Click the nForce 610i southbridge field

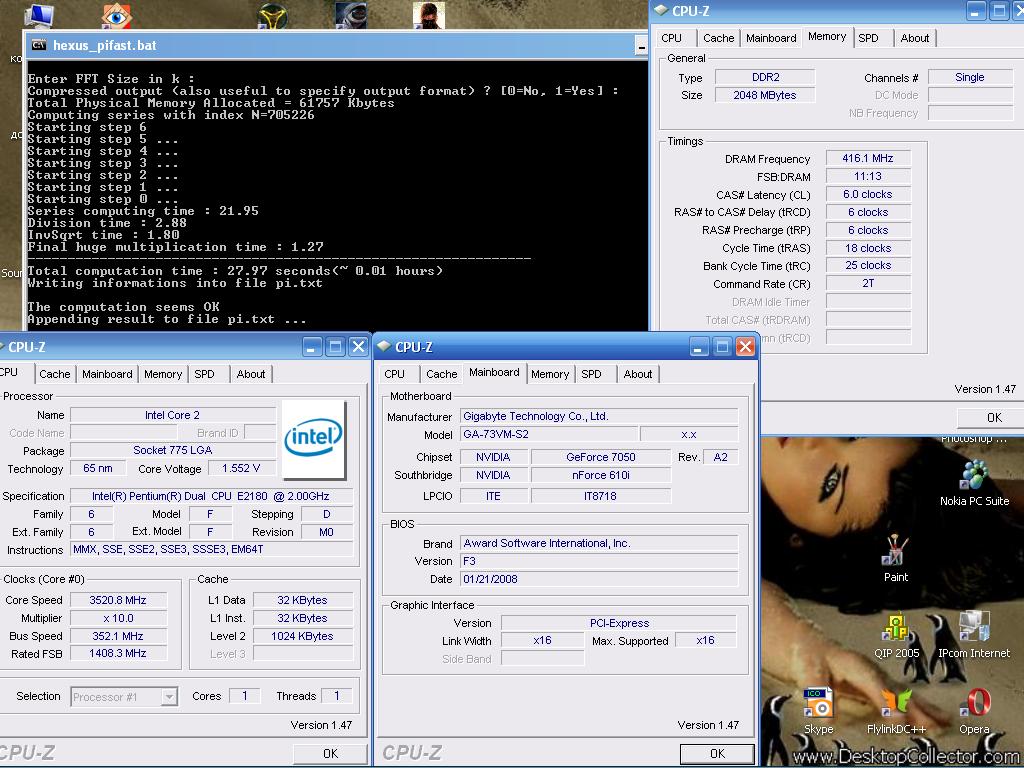point(600,475)
